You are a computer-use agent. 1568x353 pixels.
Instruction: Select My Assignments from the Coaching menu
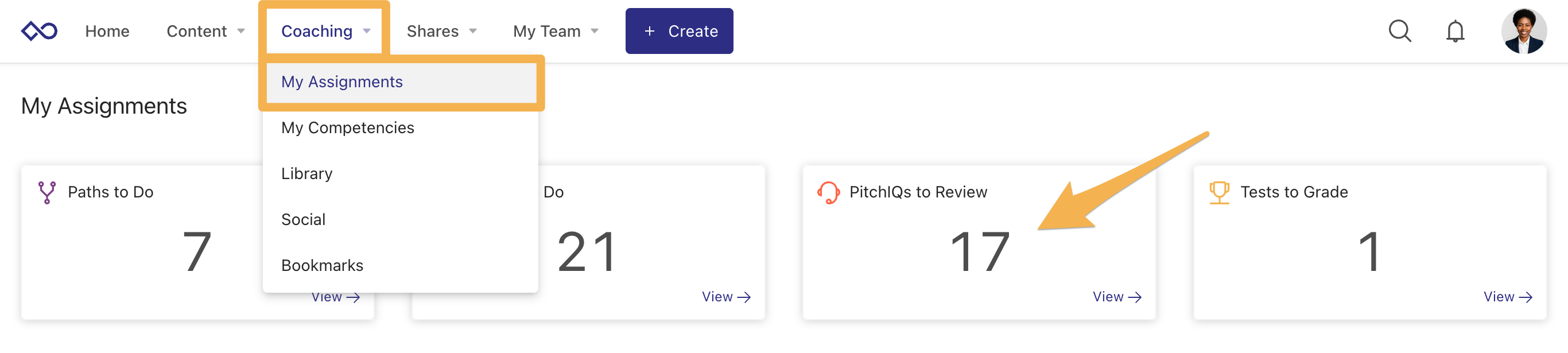[341, 82]
